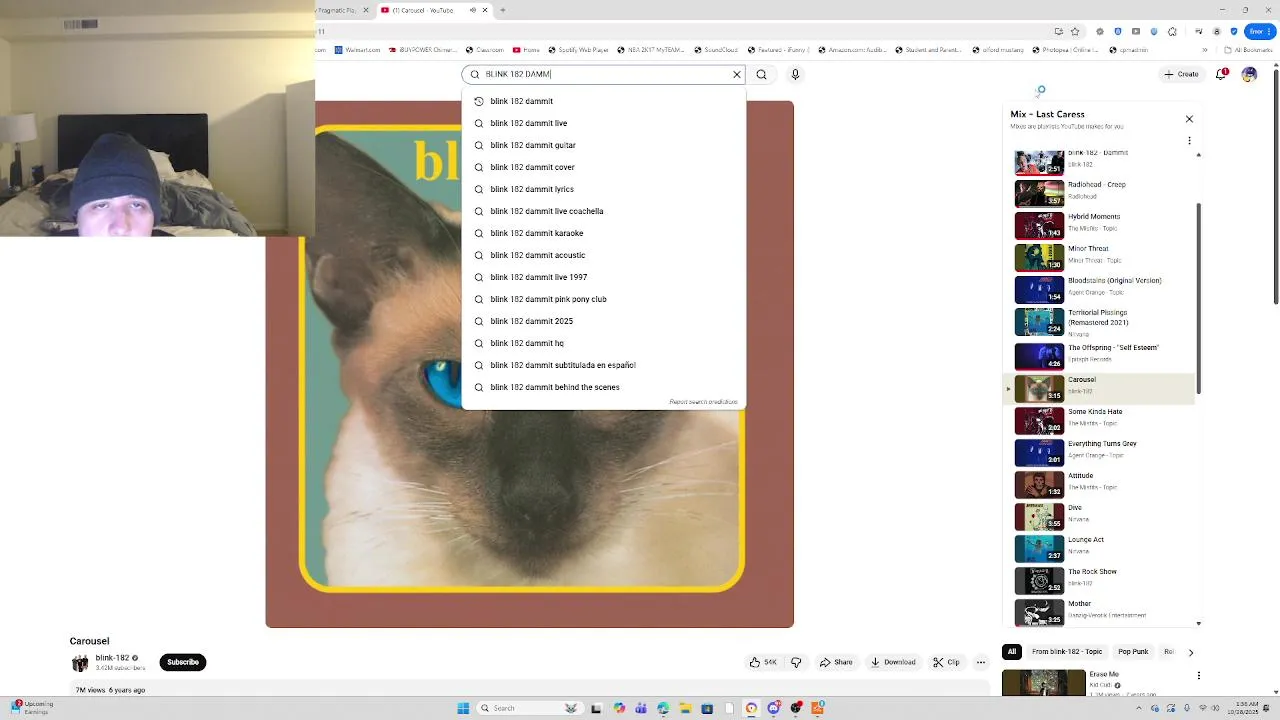Bookmark this page with the star icon

(x=1075, y=31)
